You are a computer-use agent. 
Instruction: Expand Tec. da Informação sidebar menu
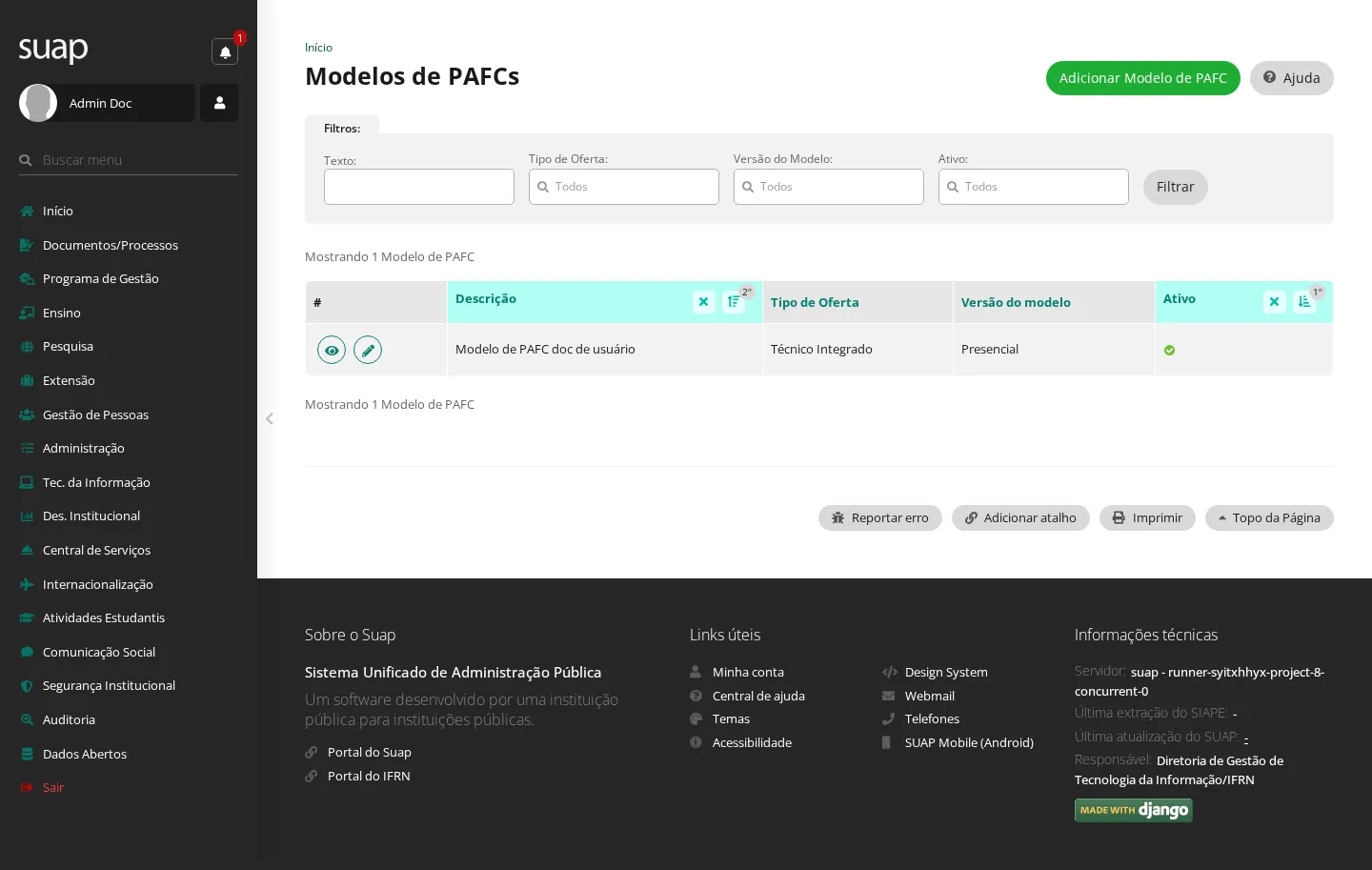point(129,482)
